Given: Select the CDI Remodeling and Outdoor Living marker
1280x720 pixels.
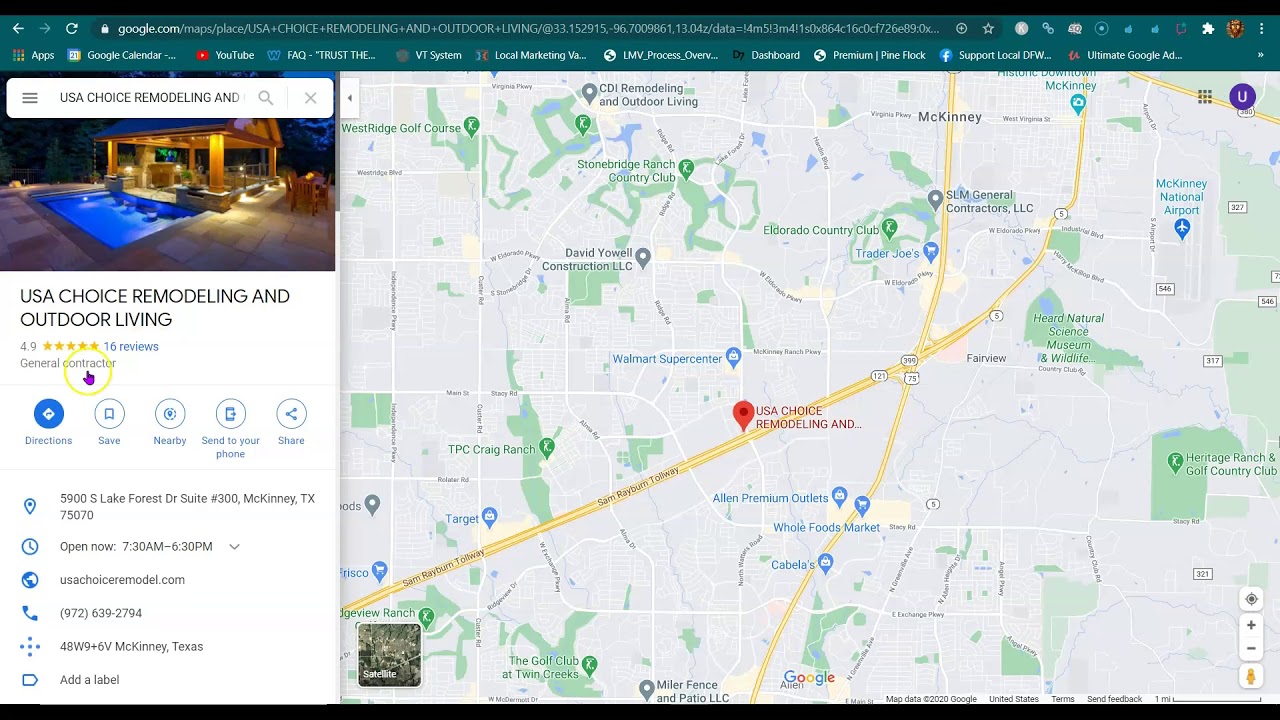Looking at the screenshot, I should tap(590, 93).
